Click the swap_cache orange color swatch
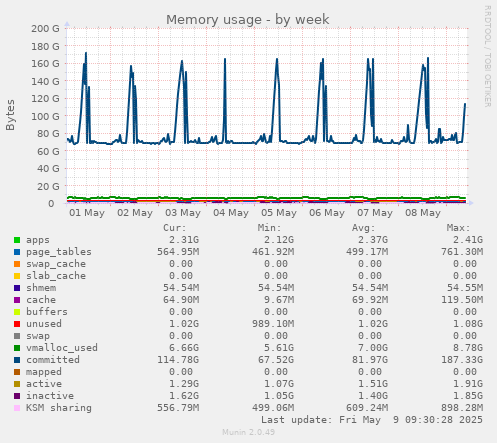 [17, 264]
